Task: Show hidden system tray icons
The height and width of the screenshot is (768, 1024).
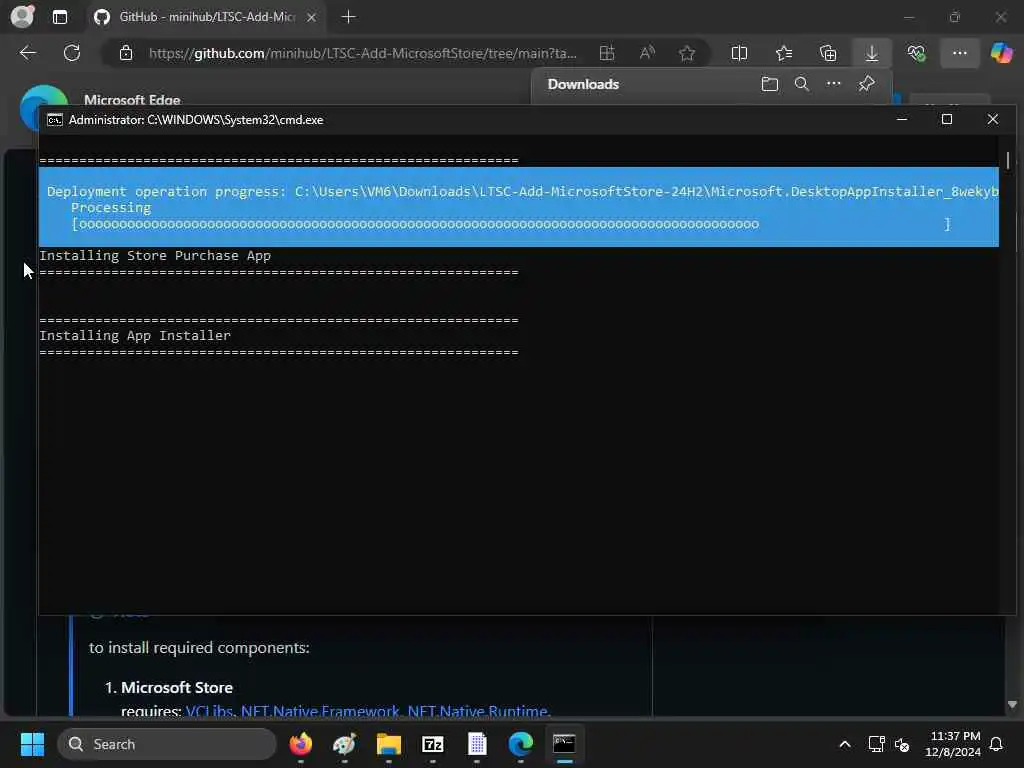Action: [844, 744]
